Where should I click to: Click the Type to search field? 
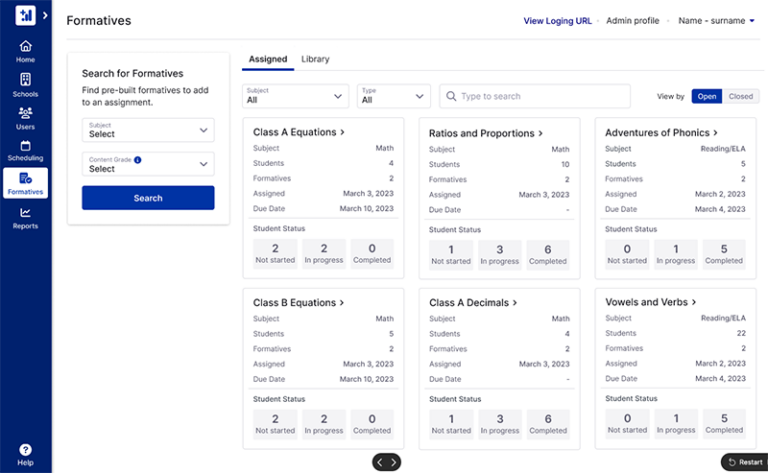click(x=535, y=96)
